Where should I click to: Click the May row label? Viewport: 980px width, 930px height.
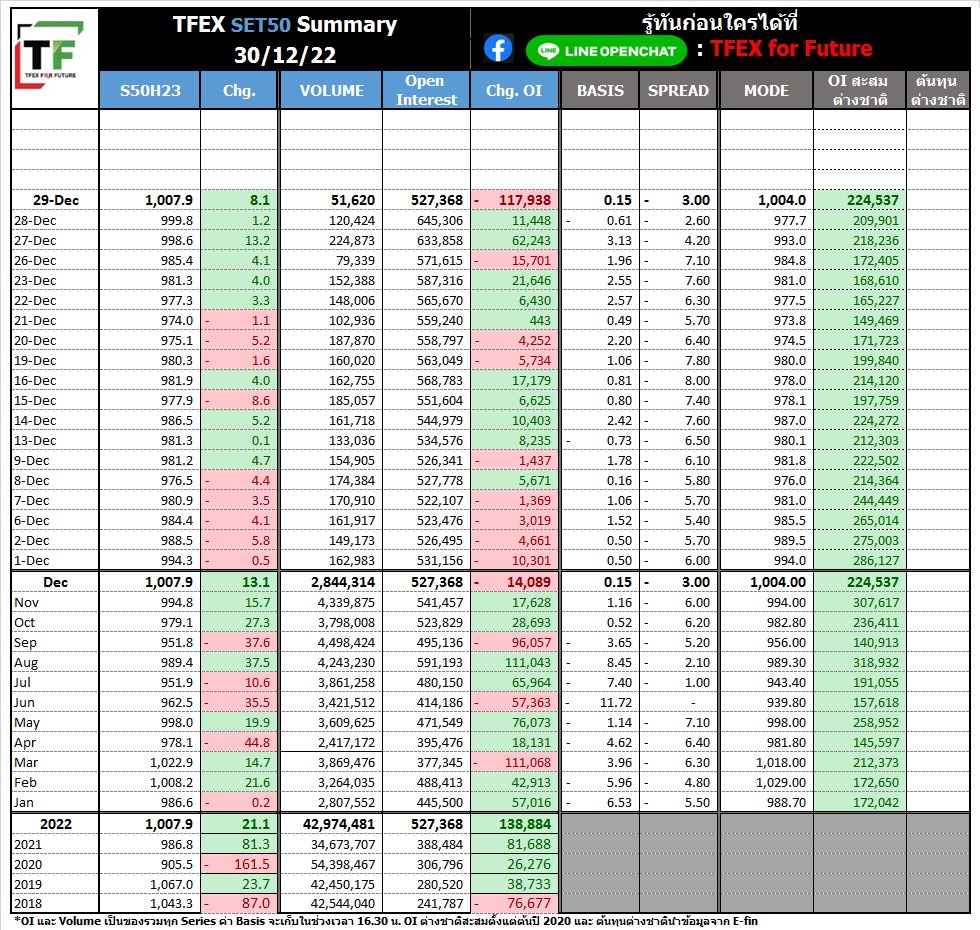tap(27, 722)
